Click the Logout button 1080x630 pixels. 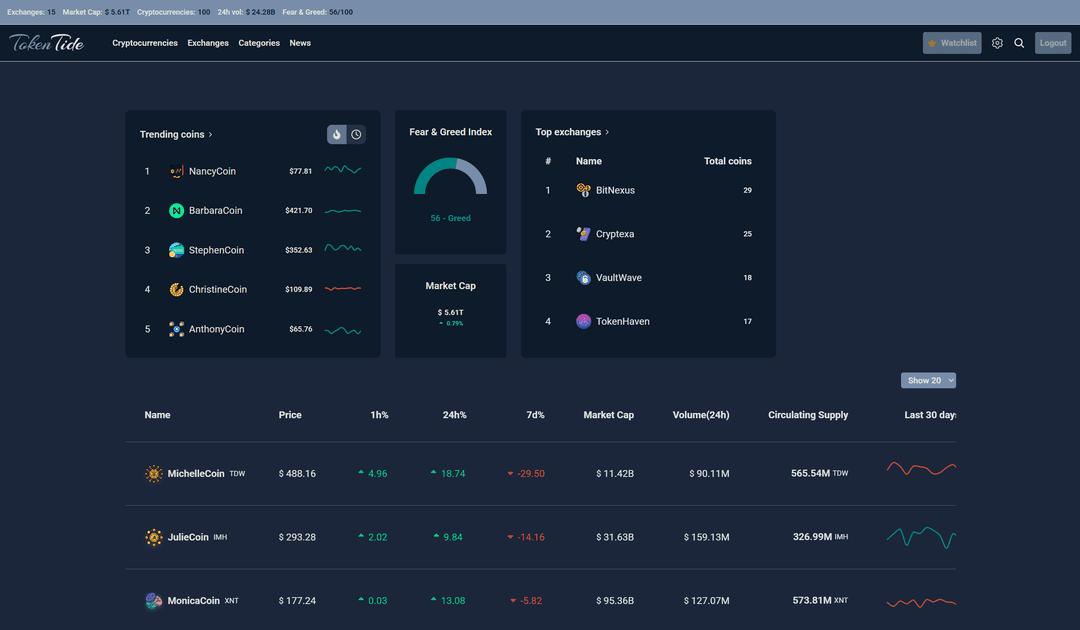tap(1052, 43)
